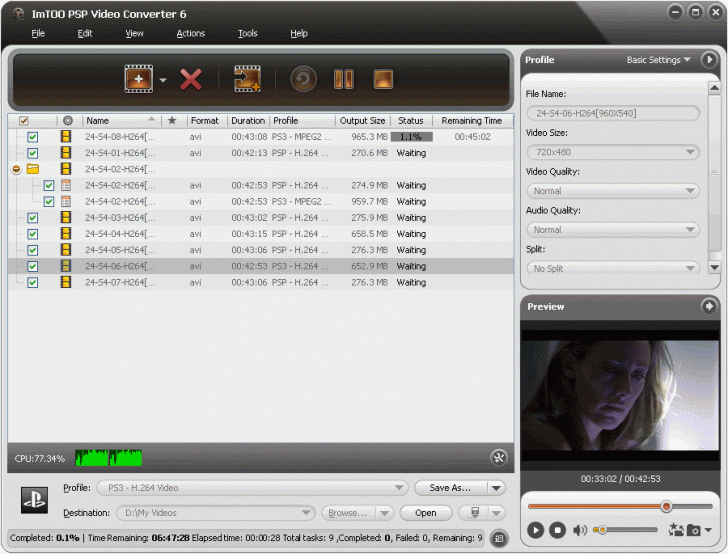728x554 pixels.
Task: Click the Save As... button
Action: click(450, 488)
